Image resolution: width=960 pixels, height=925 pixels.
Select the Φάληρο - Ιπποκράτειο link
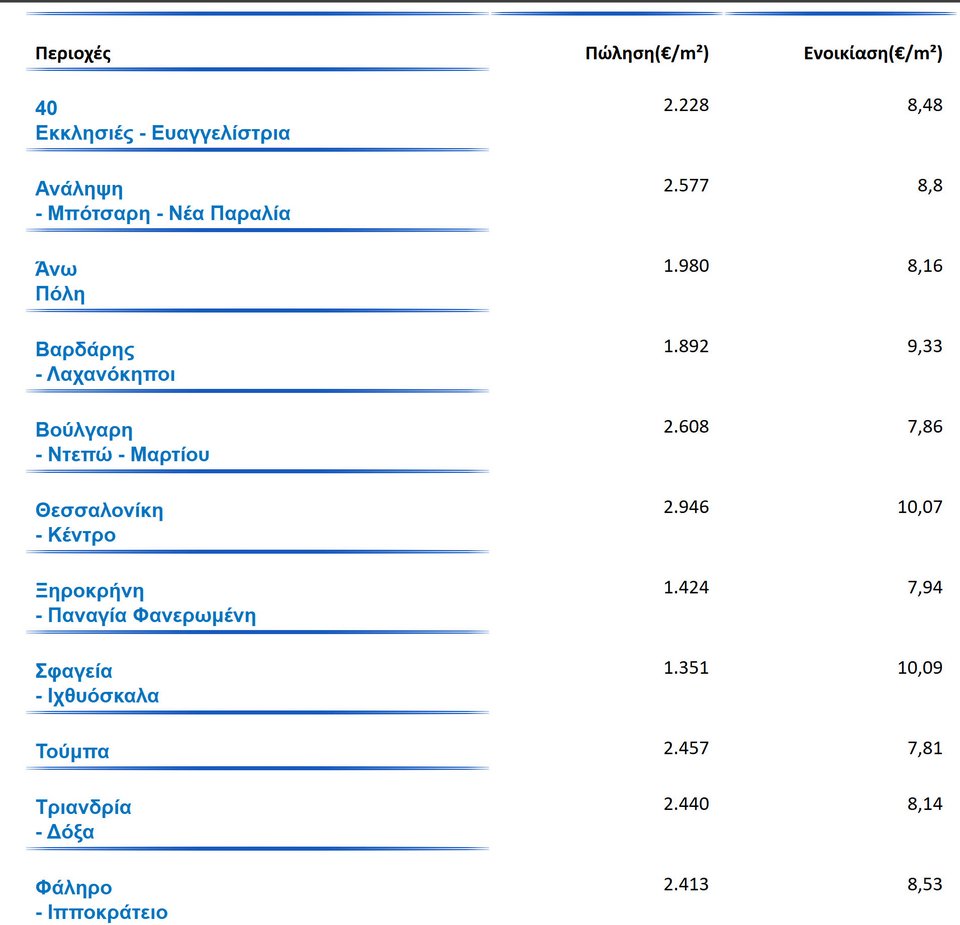101,900
